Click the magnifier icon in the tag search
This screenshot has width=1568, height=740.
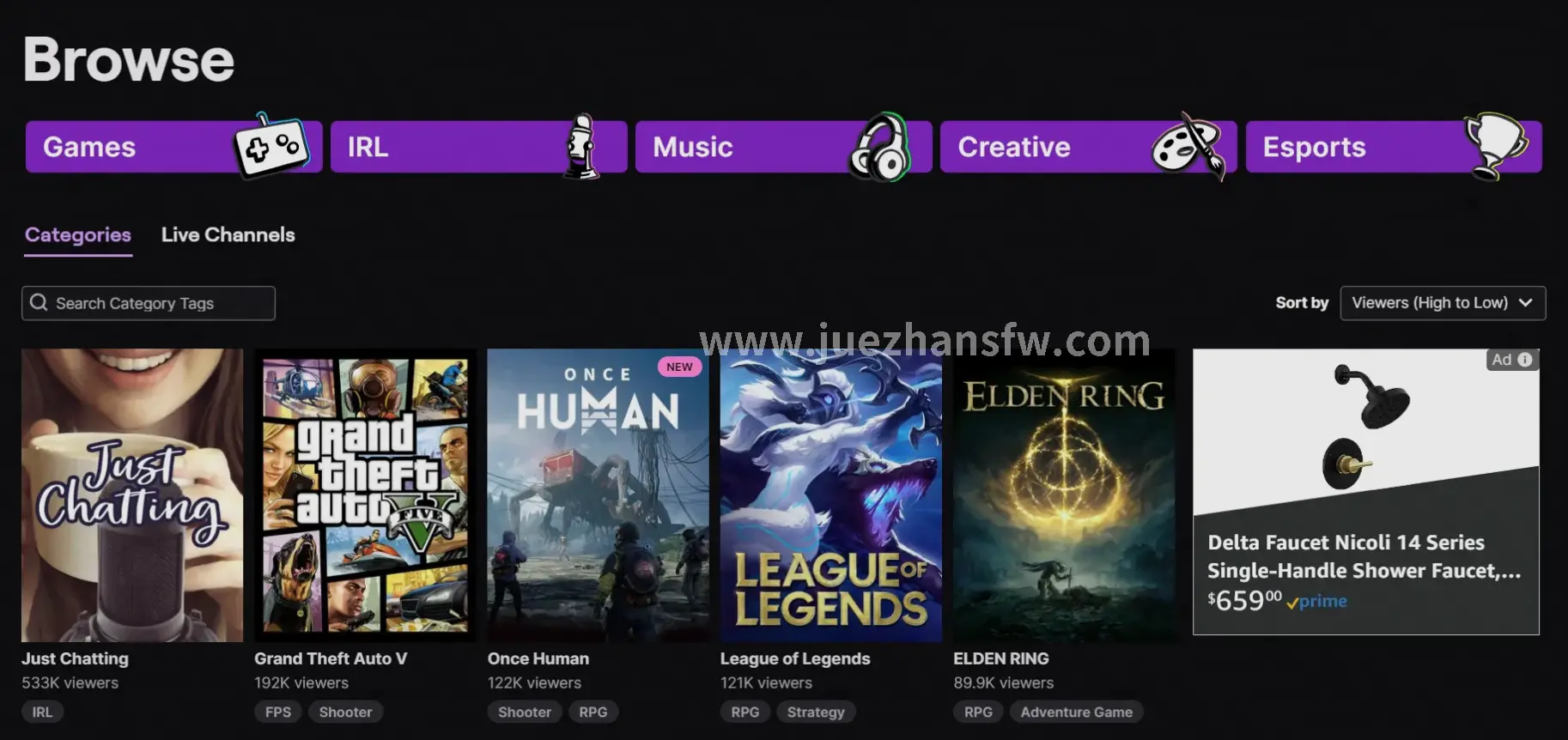coord(39,303)
